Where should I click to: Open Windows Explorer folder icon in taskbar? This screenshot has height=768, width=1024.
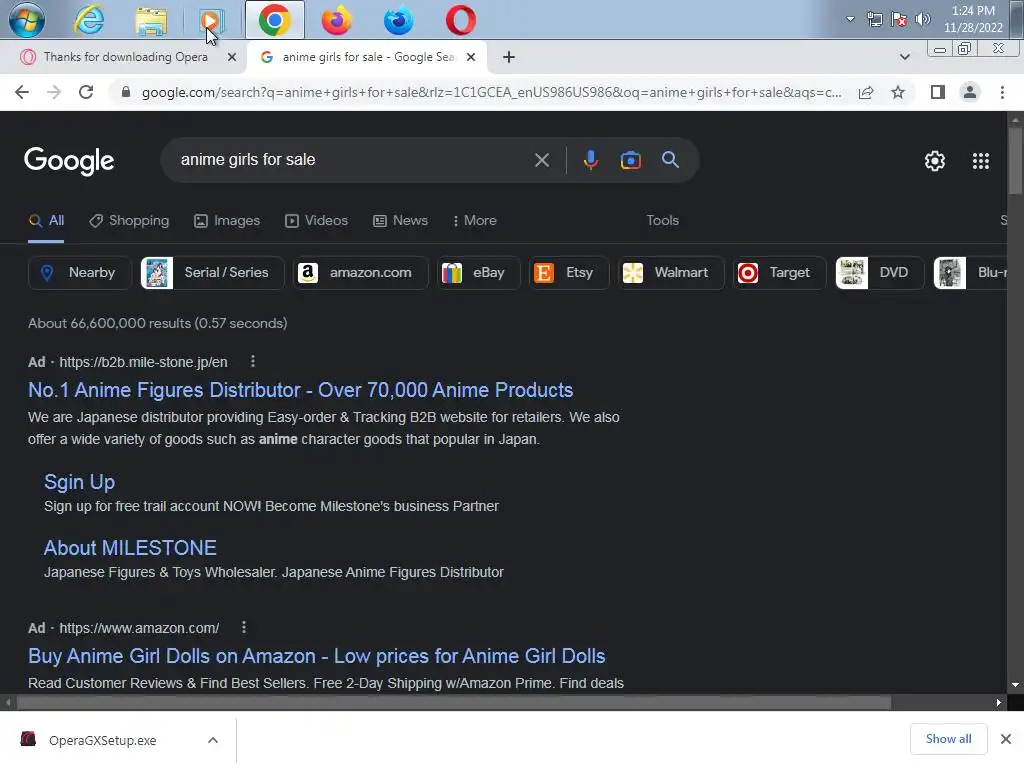(x=151, y=20)
